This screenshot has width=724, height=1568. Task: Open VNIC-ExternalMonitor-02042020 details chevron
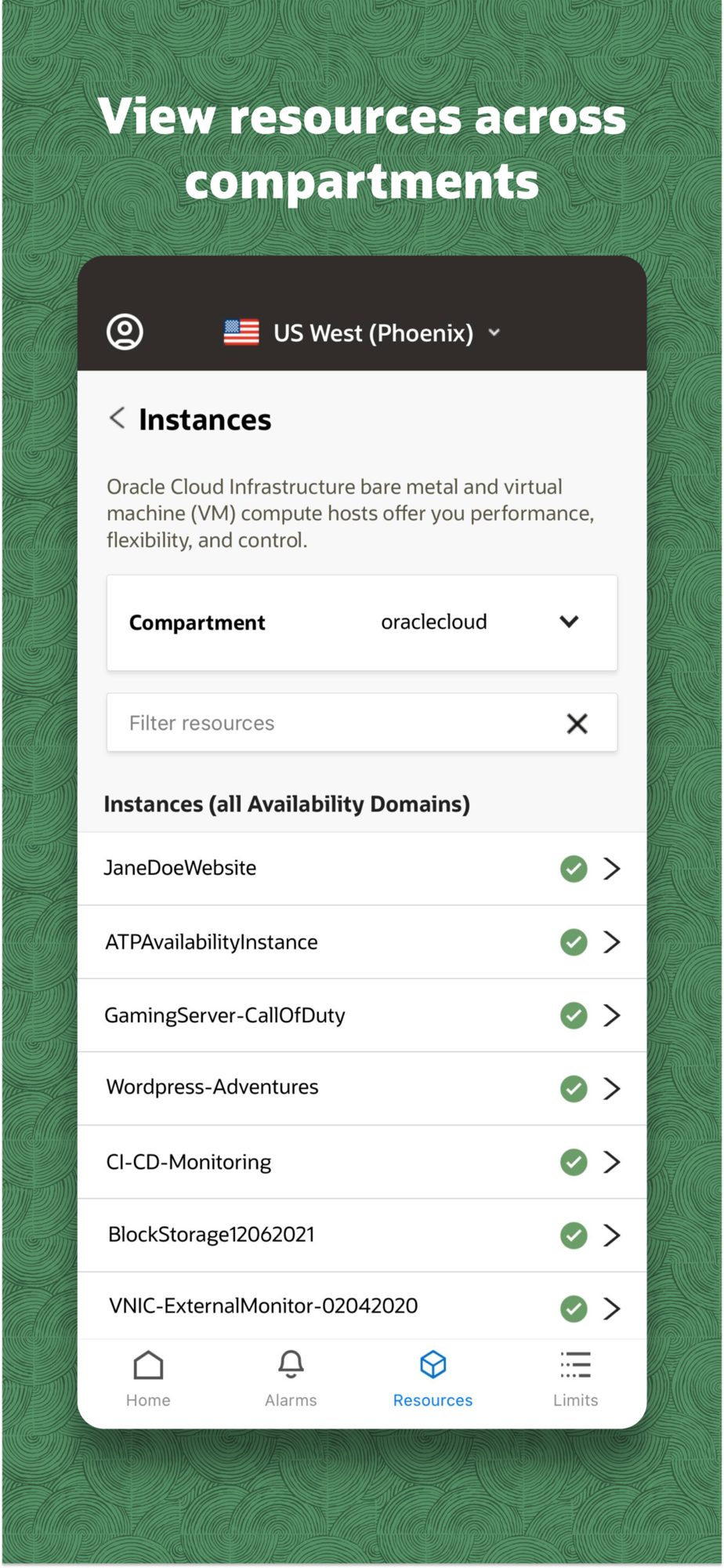tap(612, 1308)
